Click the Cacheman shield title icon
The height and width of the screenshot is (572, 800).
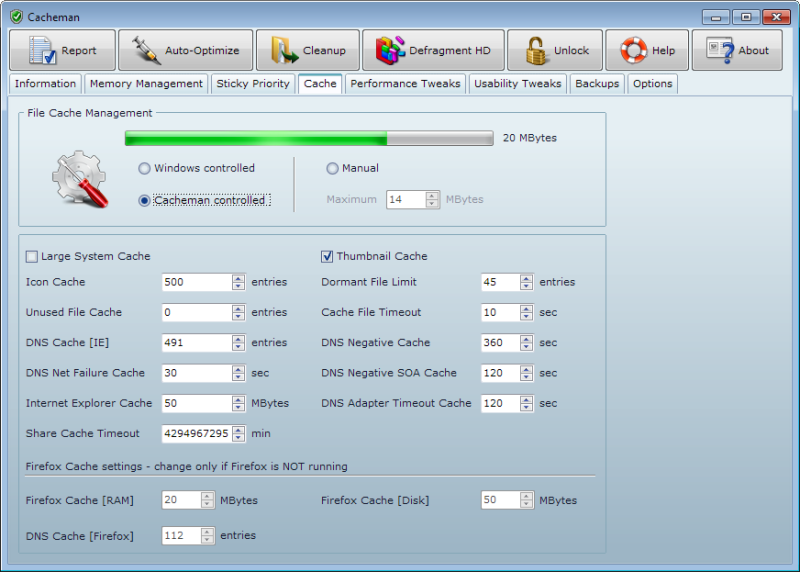(16, 17)
